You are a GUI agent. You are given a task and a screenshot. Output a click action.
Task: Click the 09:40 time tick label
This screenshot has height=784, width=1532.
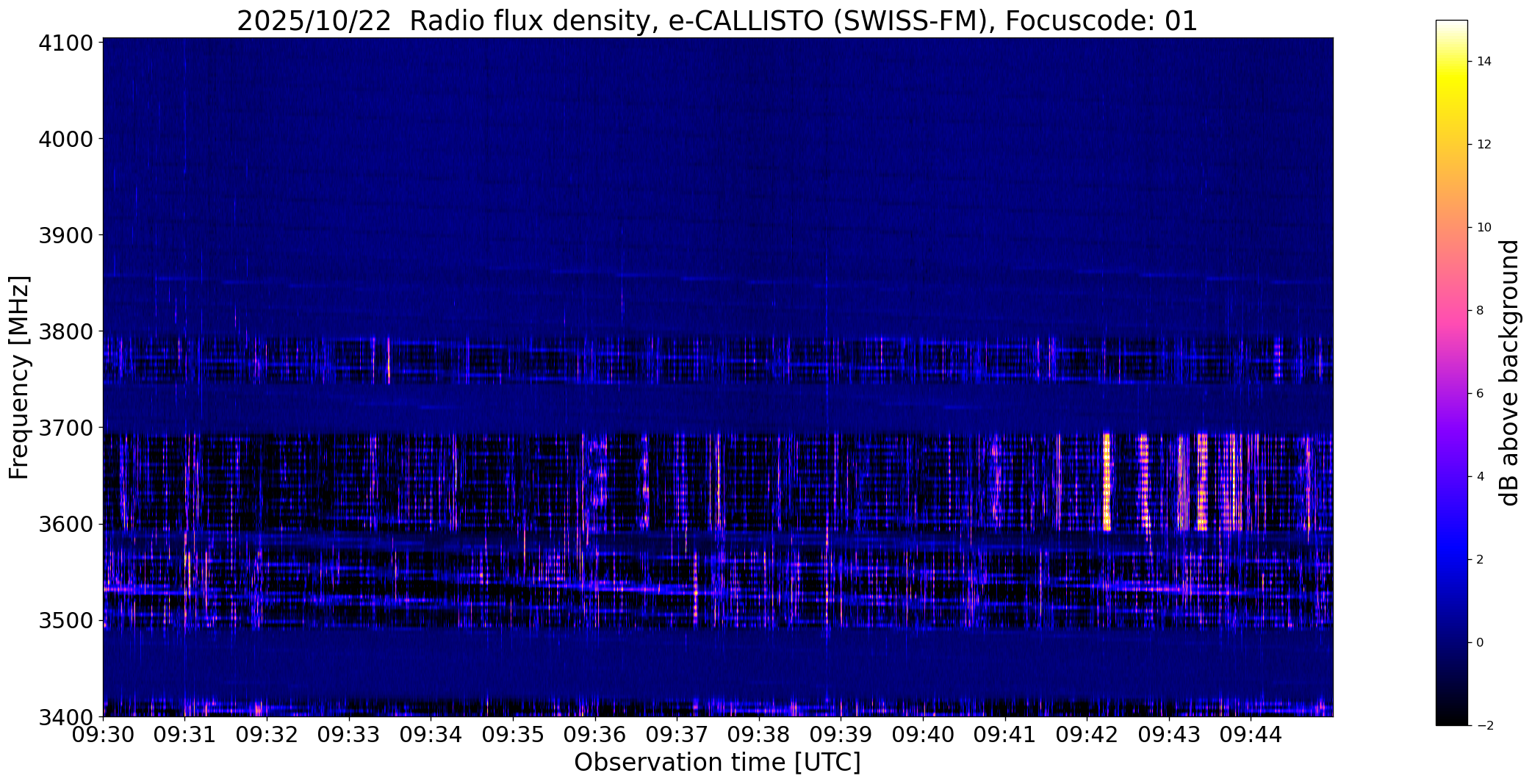924,735
